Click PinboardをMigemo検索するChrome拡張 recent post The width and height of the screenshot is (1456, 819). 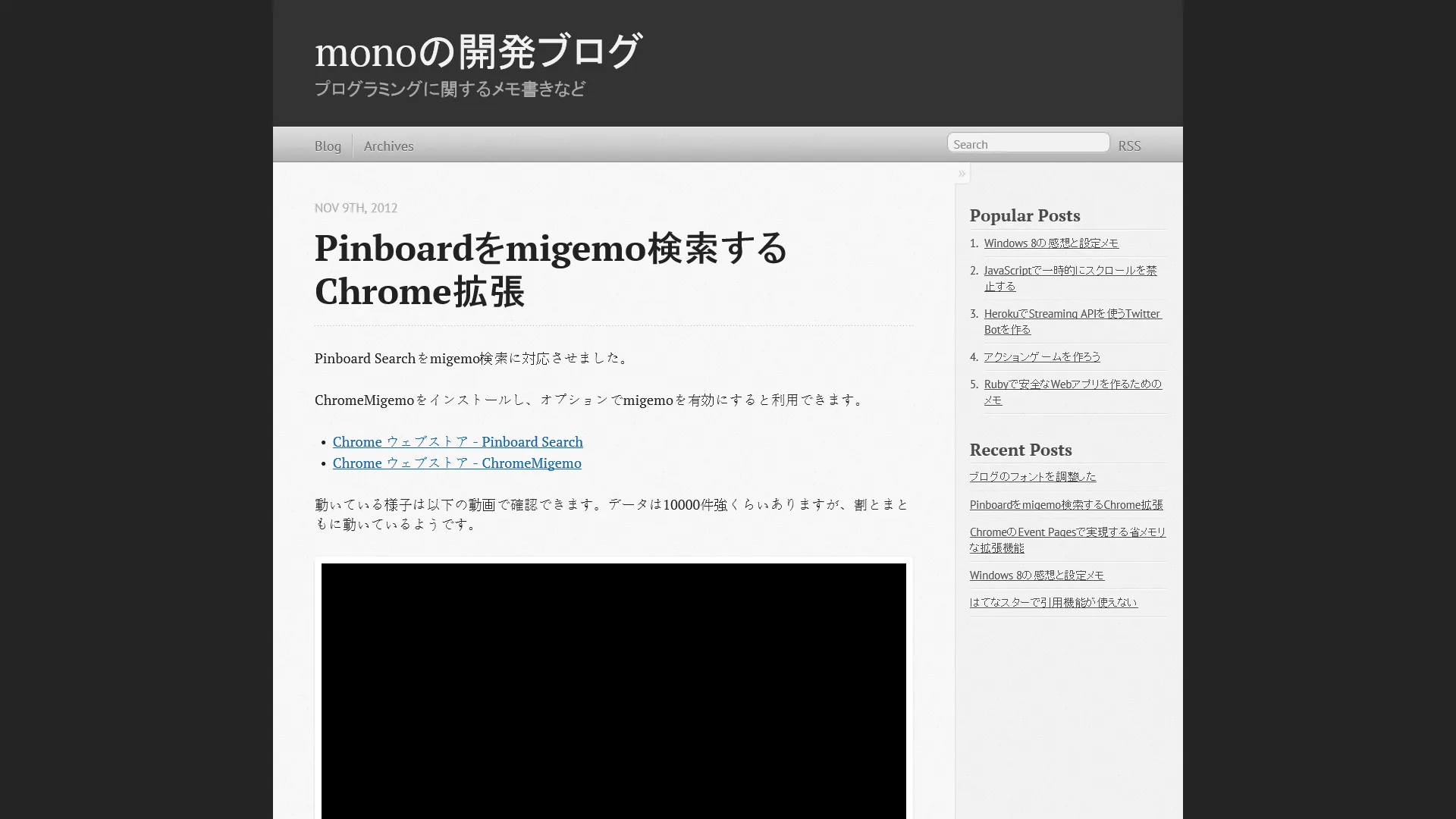1066,503
